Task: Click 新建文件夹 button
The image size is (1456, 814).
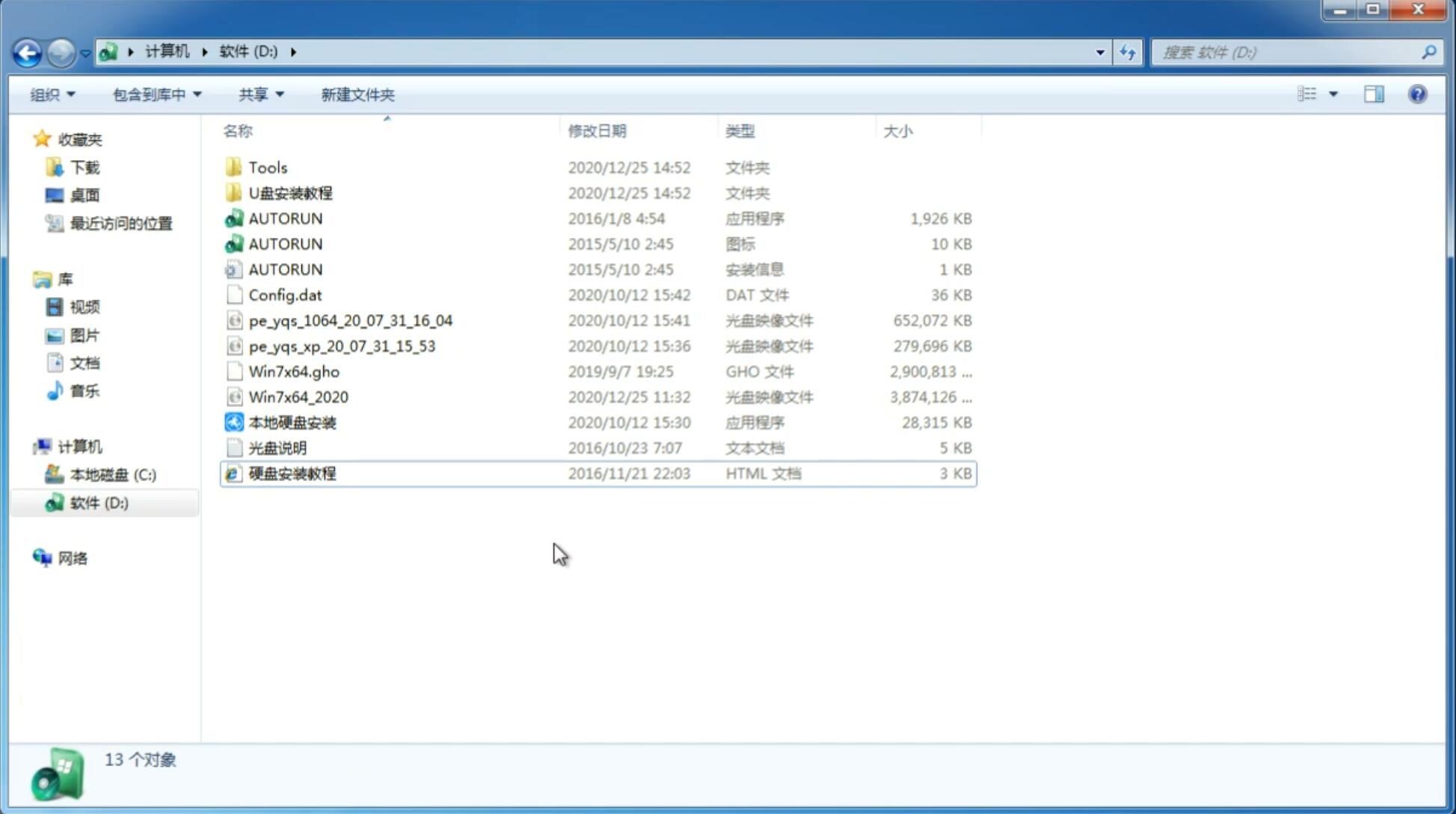Action: [358, 94]
